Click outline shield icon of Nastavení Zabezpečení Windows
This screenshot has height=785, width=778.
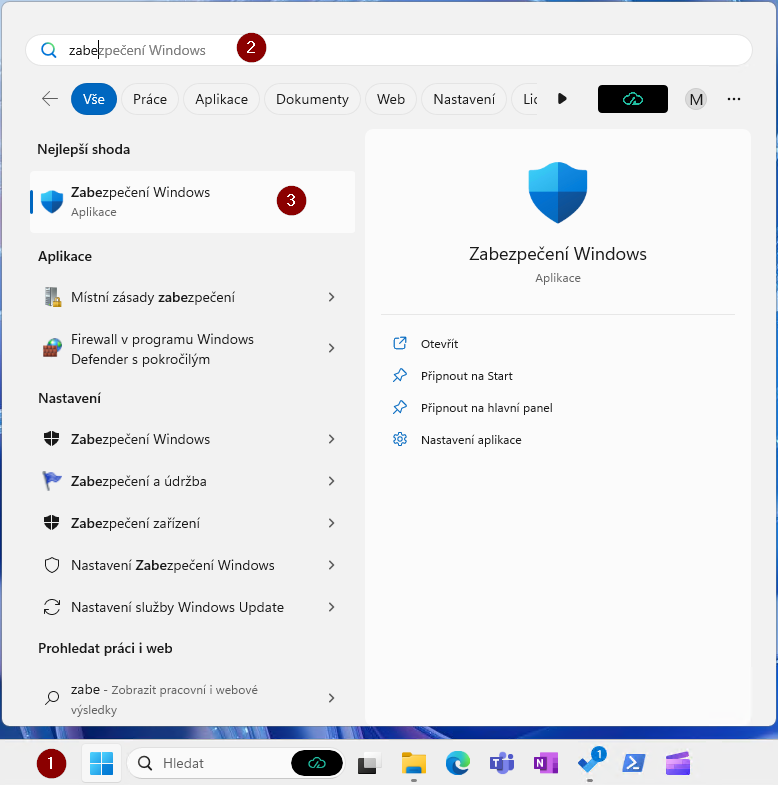coord(52,565)
